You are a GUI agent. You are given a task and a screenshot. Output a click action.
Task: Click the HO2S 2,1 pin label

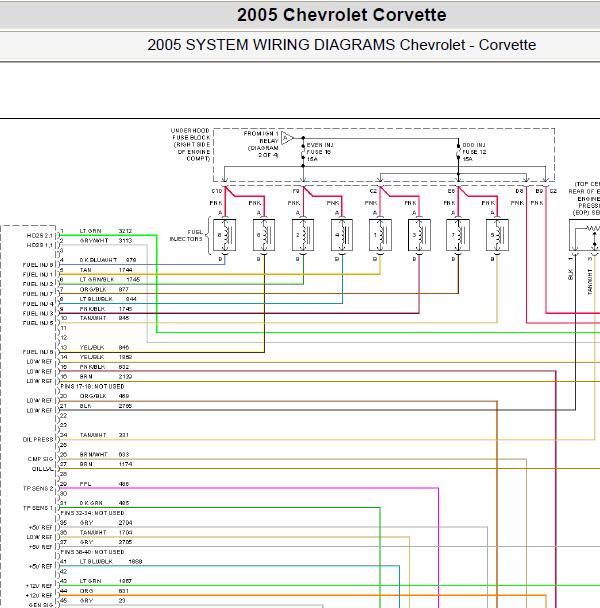[x=39, y=236]
